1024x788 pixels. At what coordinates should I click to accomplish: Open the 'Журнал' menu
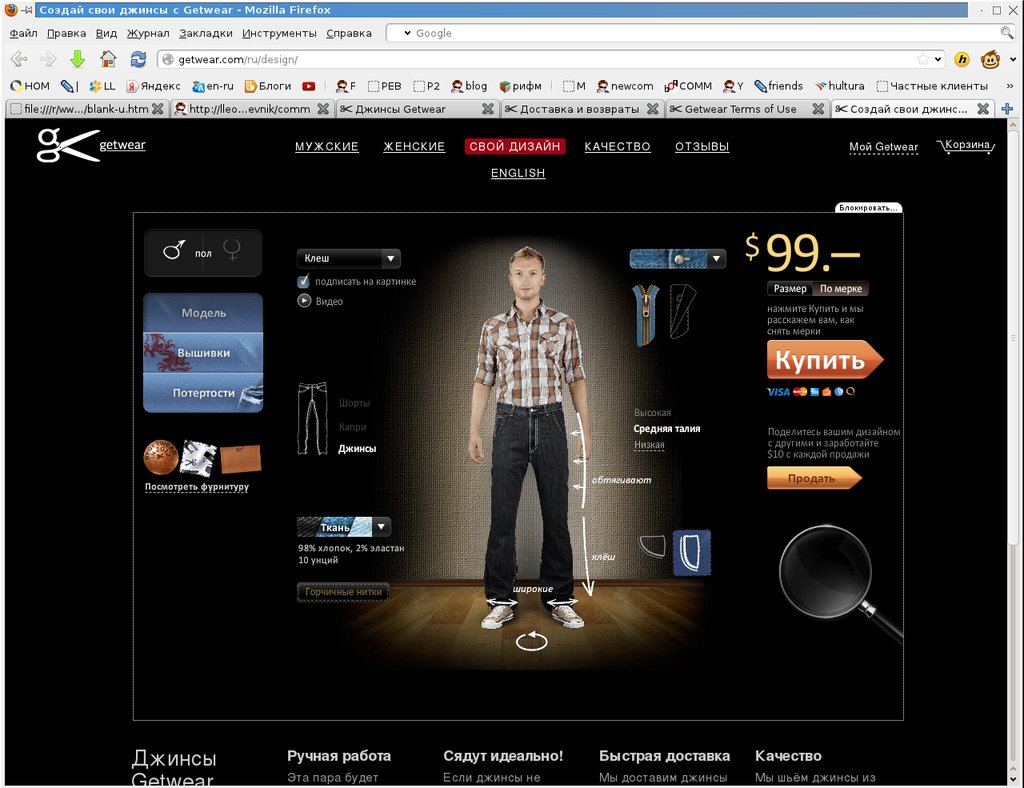(x=148, y=33)
